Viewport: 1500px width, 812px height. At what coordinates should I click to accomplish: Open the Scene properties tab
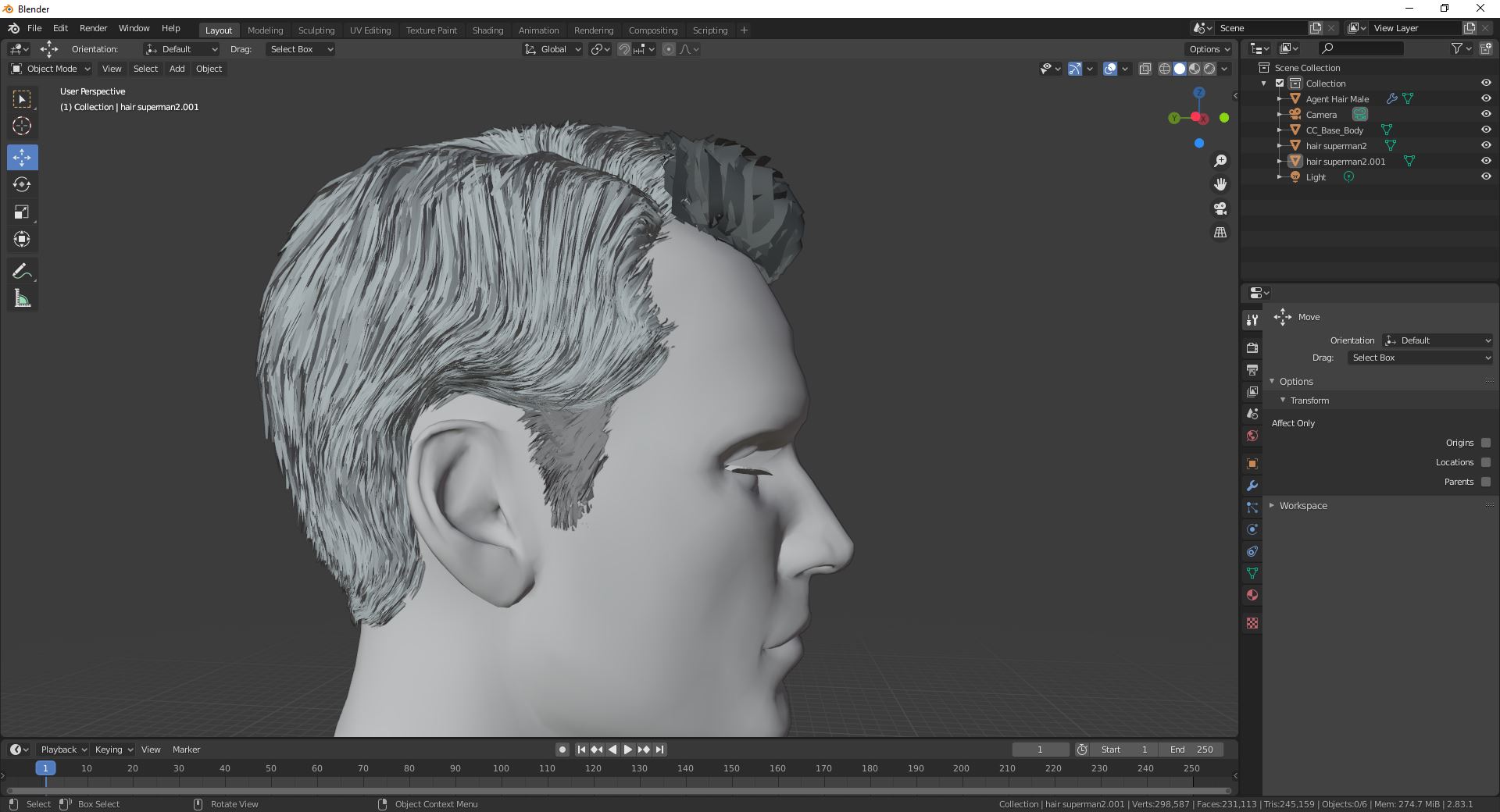(x=1252, y=413)
